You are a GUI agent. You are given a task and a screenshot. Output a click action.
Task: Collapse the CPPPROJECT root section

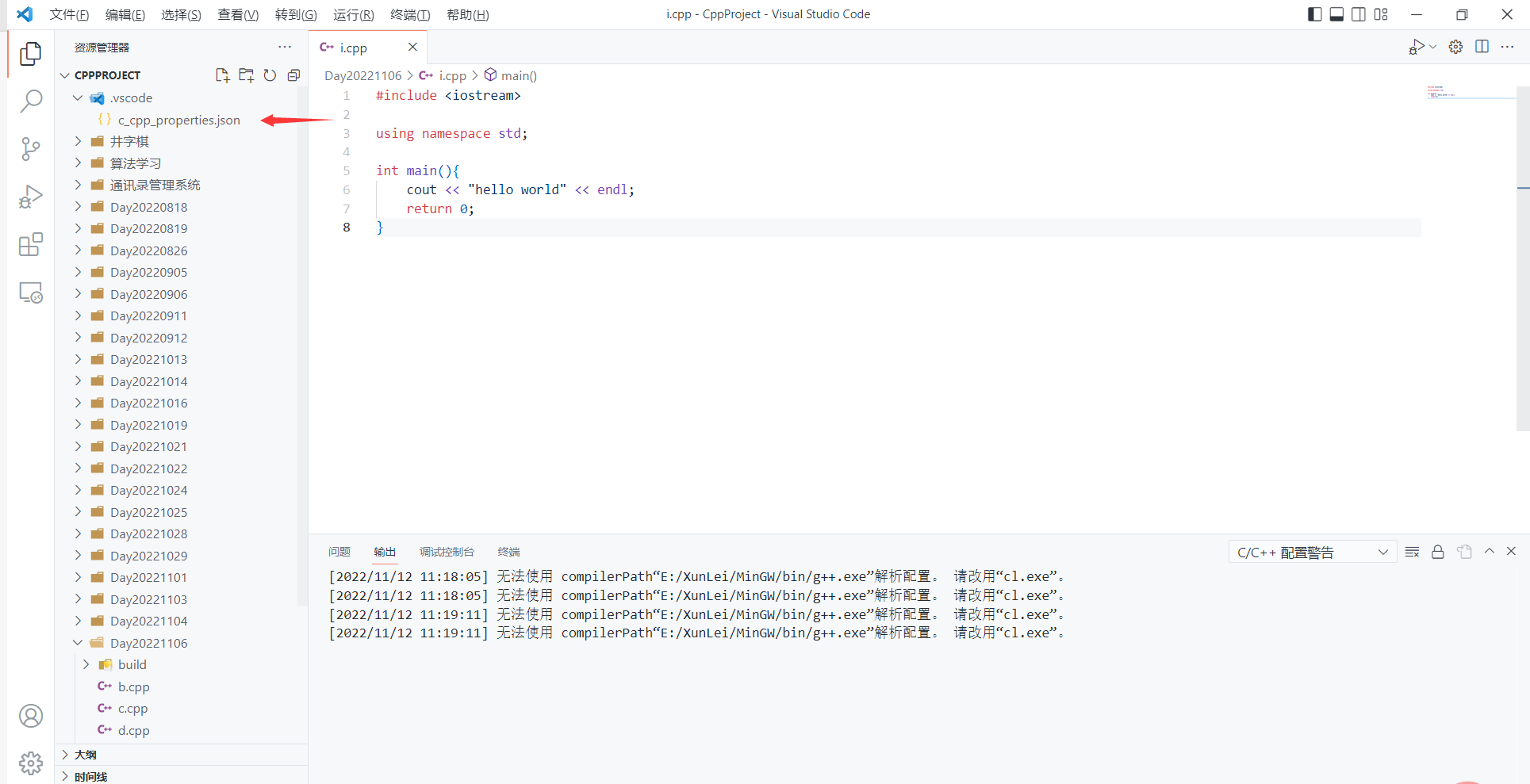point(65,75)
